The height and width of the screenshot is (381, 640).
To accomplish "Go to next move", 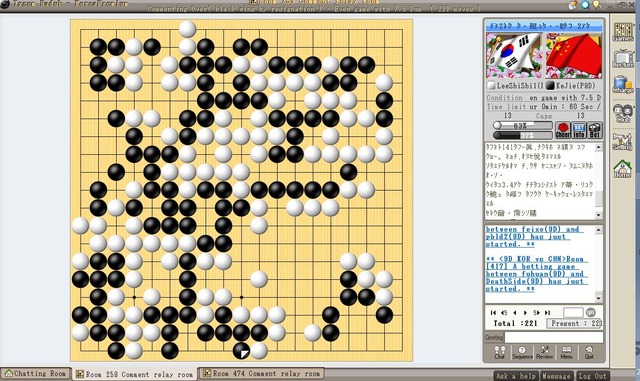I will [x=525, y=312].
